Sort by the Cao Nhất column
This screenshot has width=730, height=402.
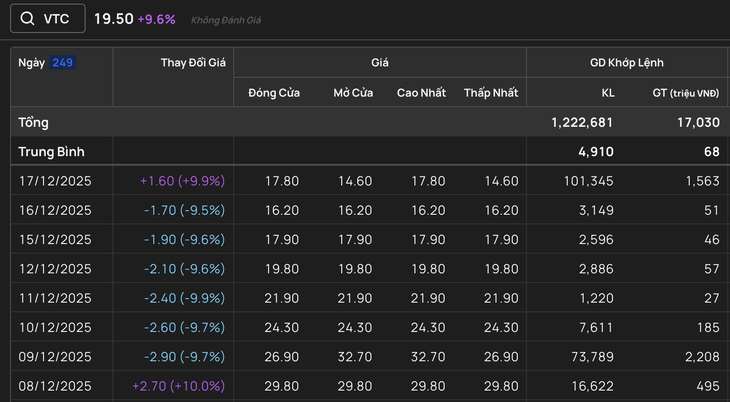(x=421, y=93)
